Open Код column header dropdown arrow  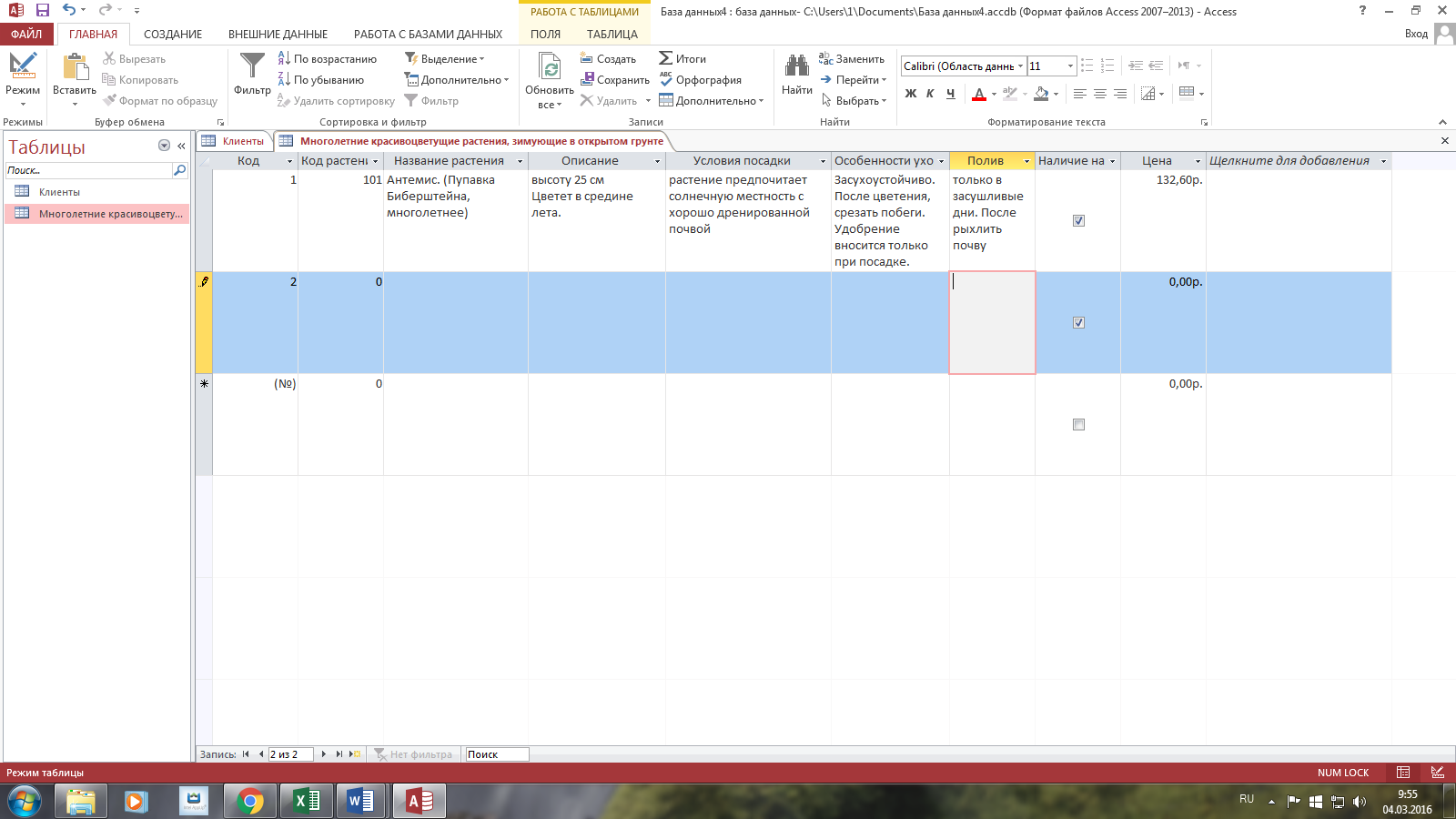(290, 161)
